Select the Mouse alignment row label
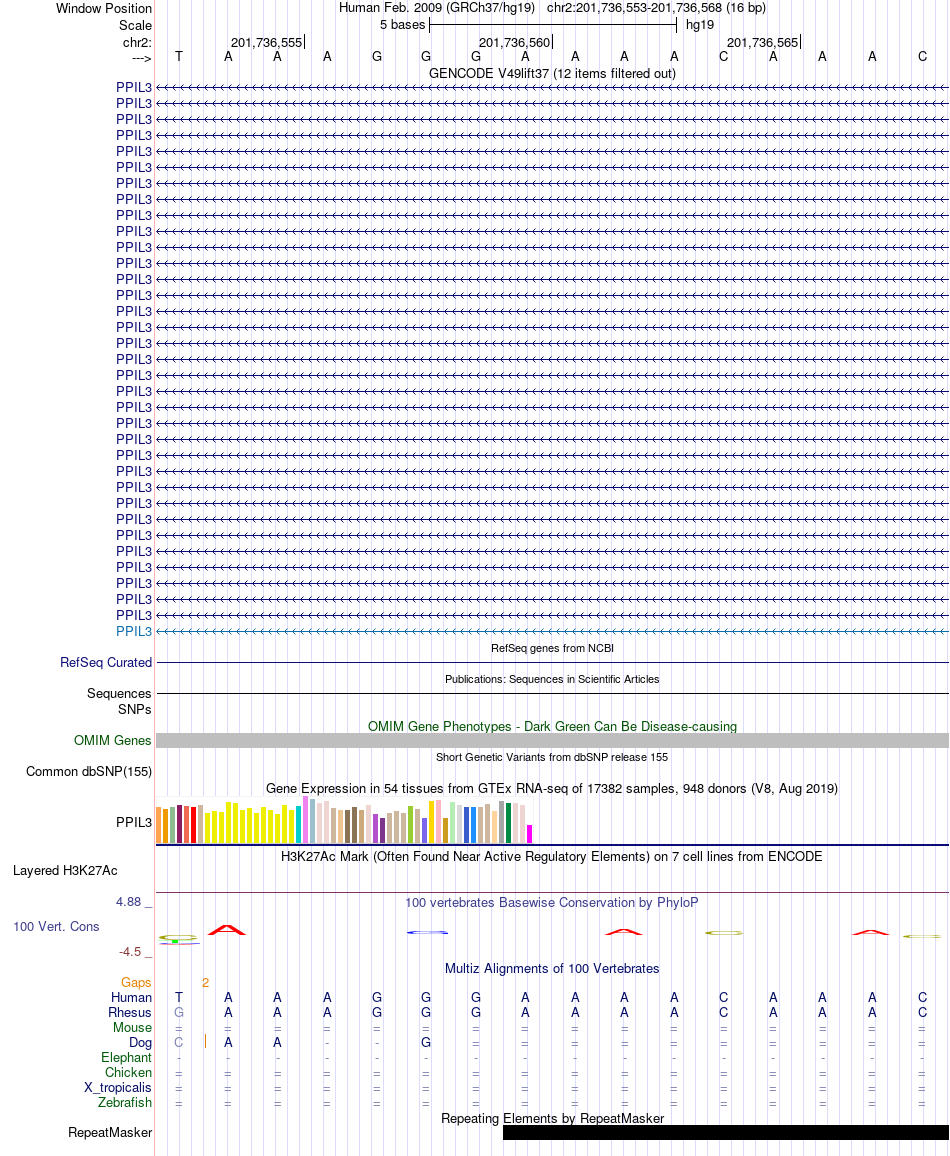 (133, 1027)
